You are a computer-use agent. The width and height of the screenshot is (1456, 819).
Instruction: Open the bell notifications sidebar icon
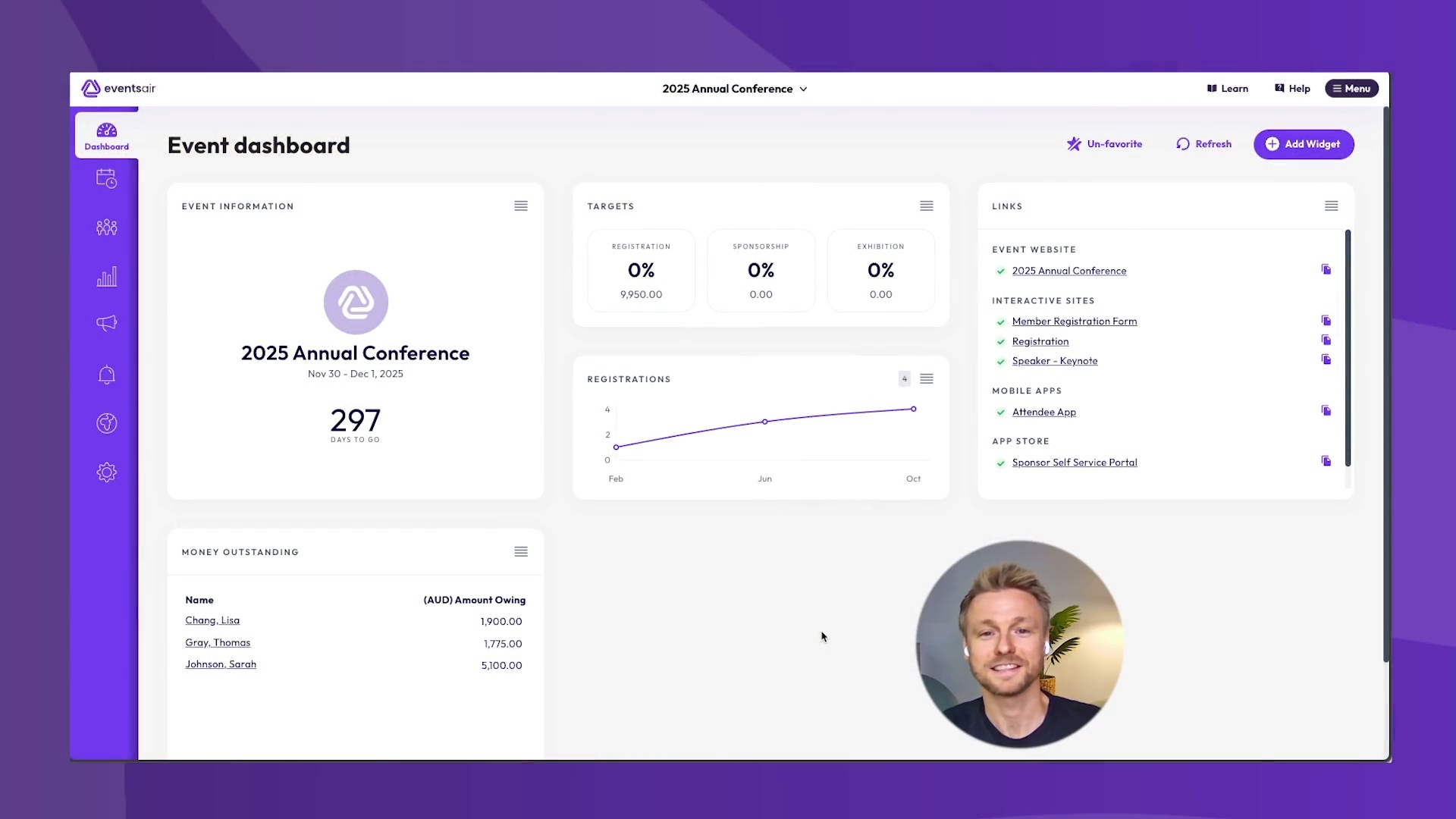click(106, 375)
